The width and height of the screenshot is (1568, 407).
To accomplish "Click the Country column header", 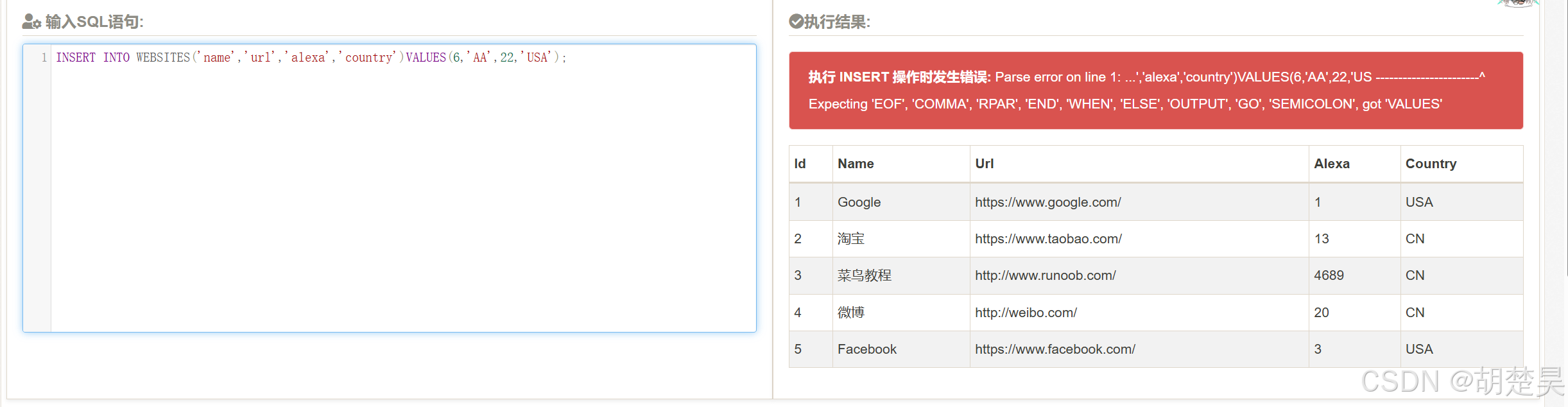I will click(x=1461, y=164).
